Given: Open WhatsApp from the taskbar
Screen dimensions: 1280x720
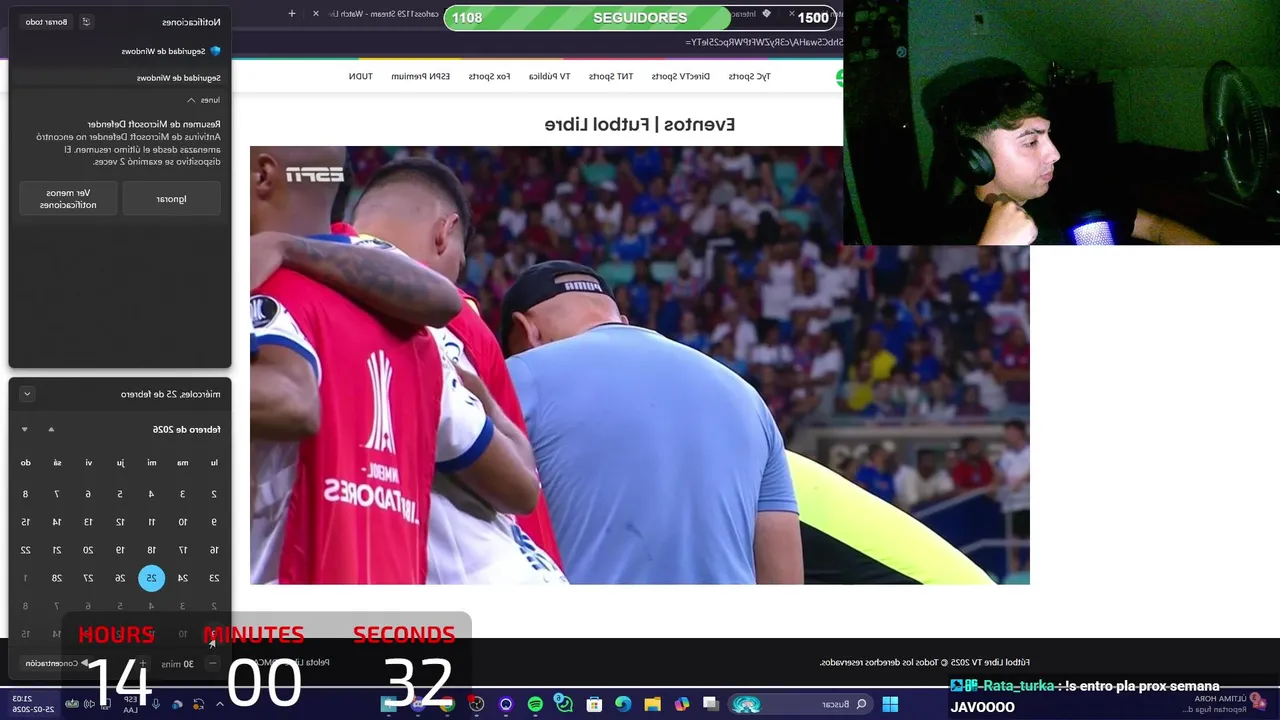Looking at the screenshot, I should click(x=563, y=704).
